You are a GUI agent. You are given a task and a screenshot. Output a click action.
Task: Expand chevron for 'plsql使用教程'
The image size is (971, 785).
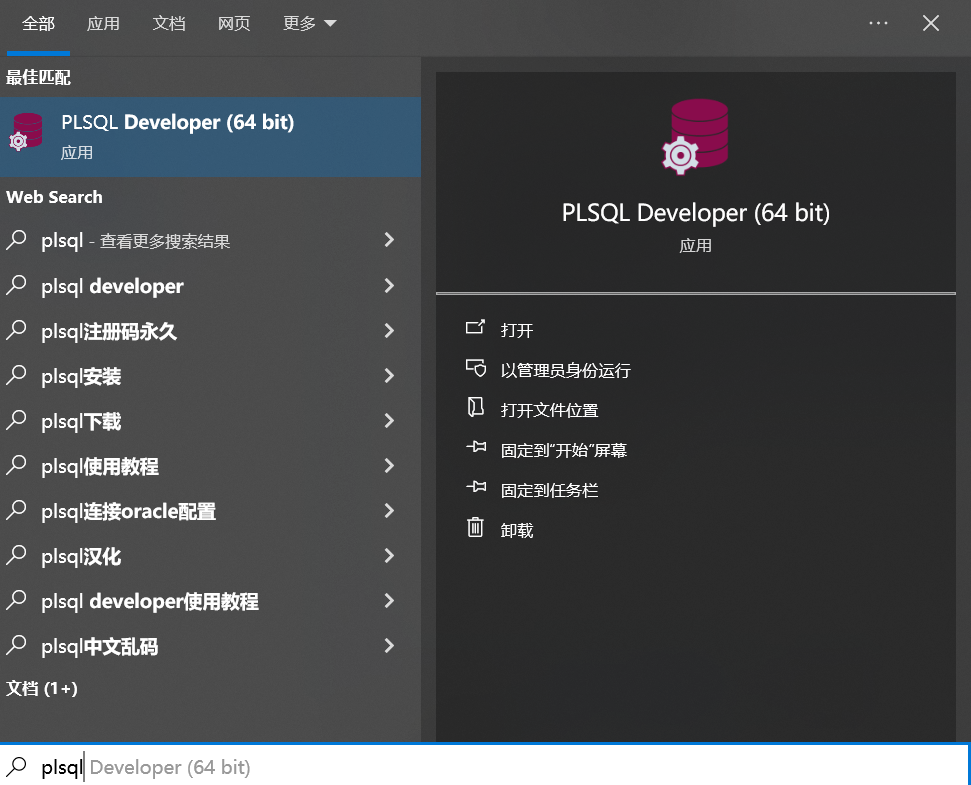(389, 466)
